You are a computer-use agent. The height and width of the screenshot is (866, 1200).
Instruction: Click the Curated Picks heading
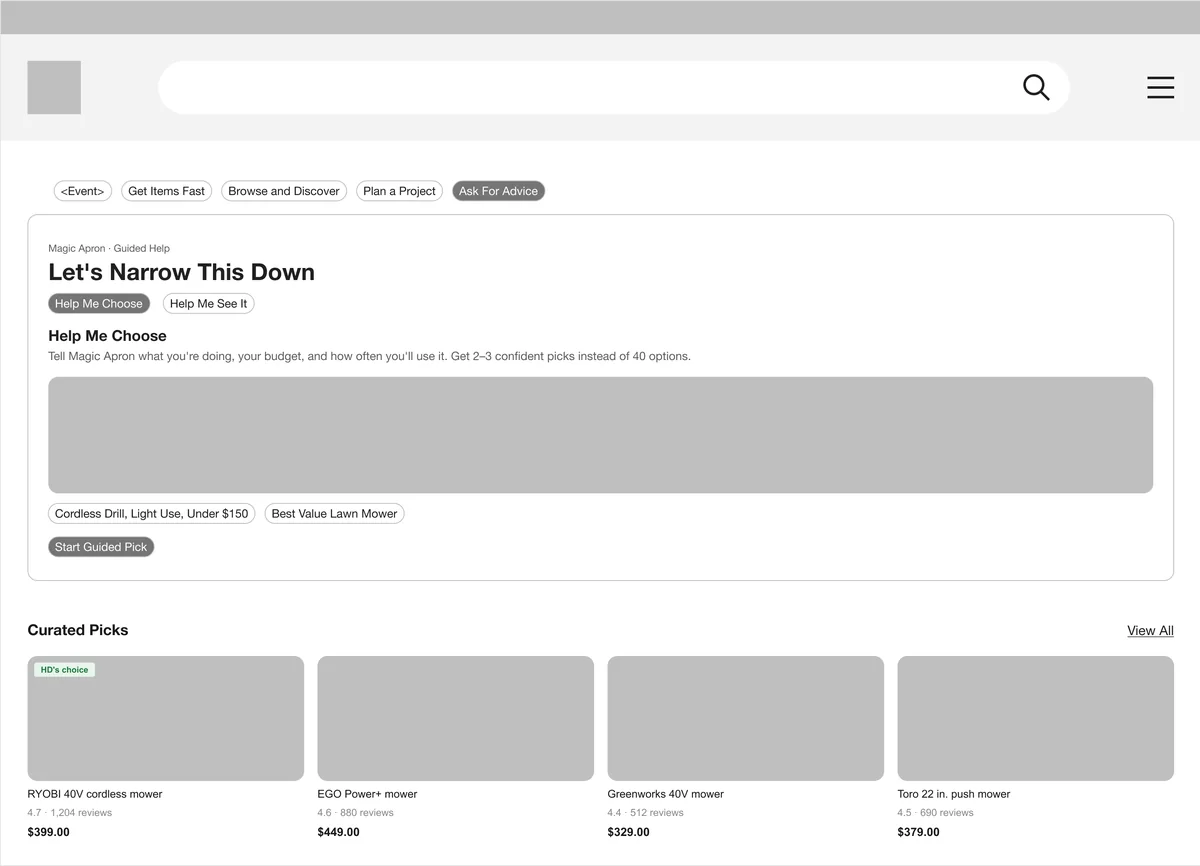click(78, 630)
